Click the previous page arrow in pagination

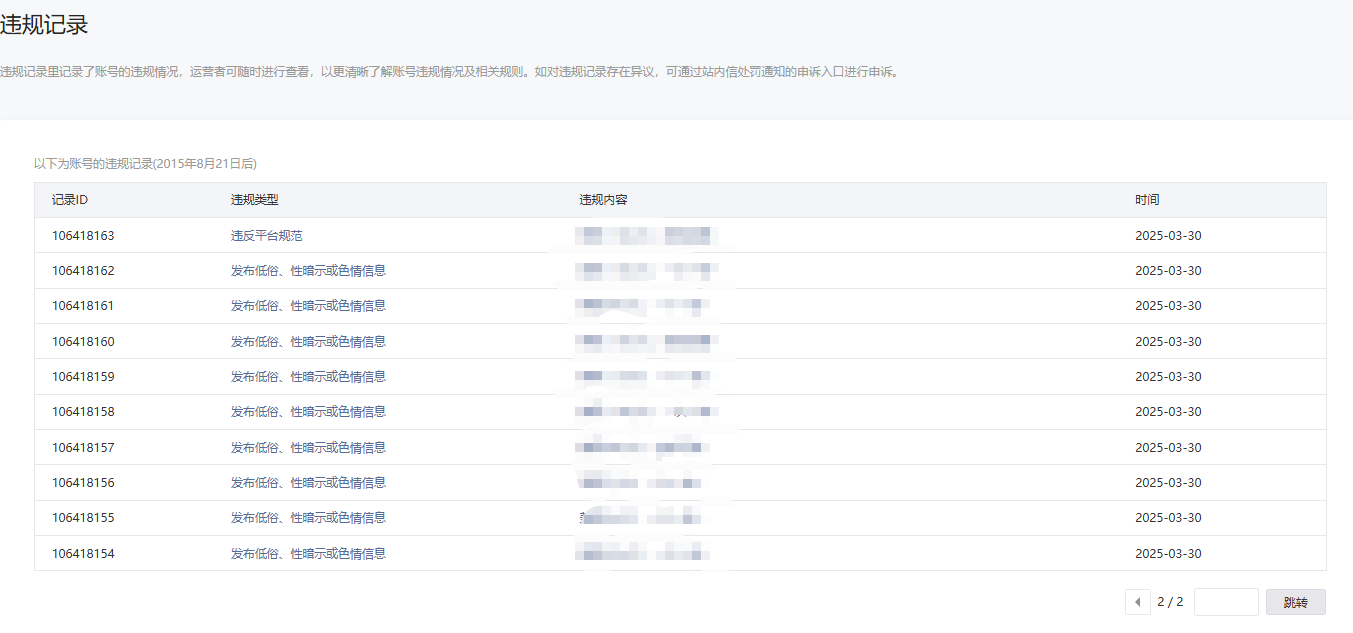(1137, 602)
